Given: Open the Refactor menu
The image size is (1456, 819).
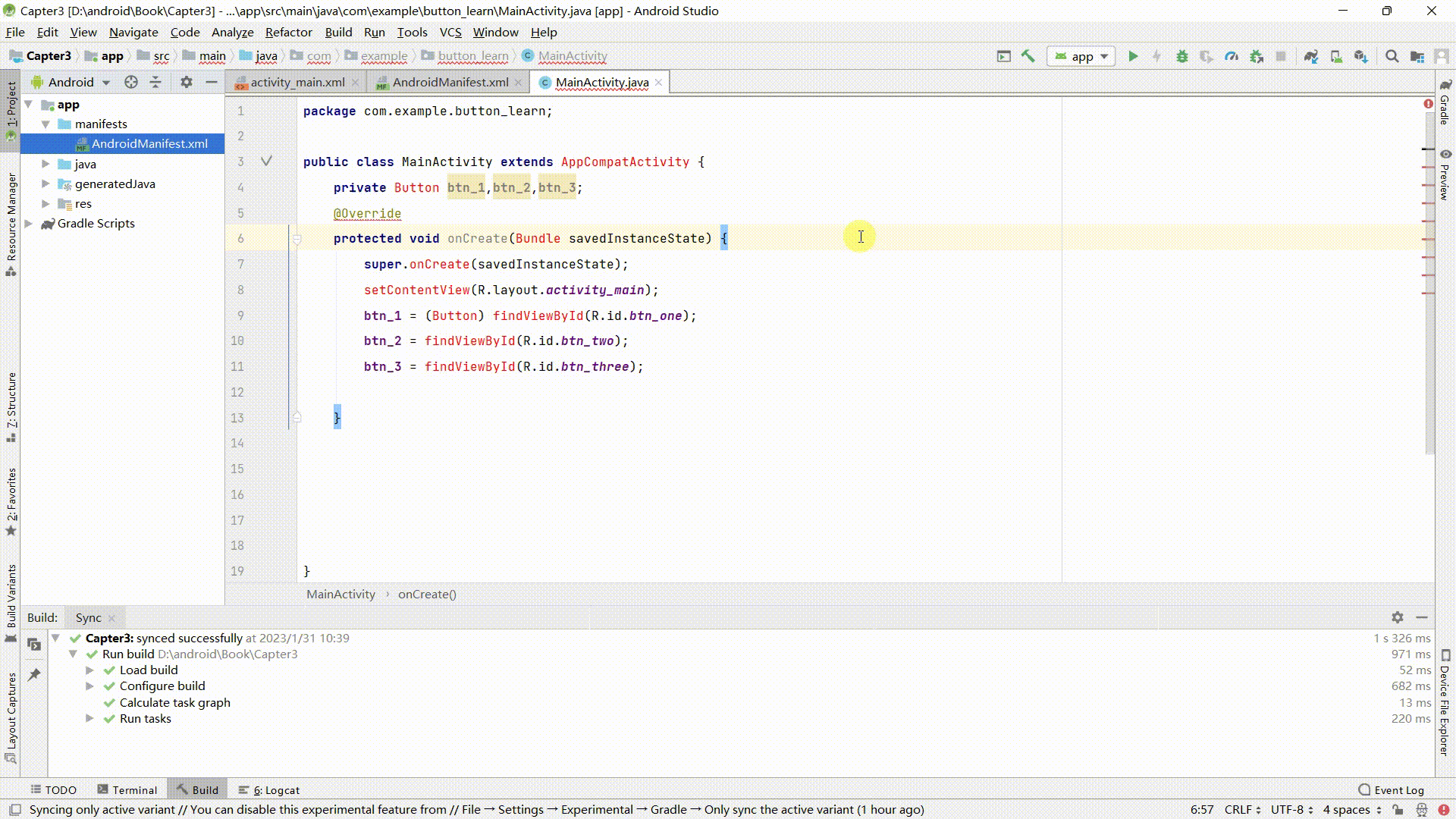Looking at the screenshot, I should (288, 32).
